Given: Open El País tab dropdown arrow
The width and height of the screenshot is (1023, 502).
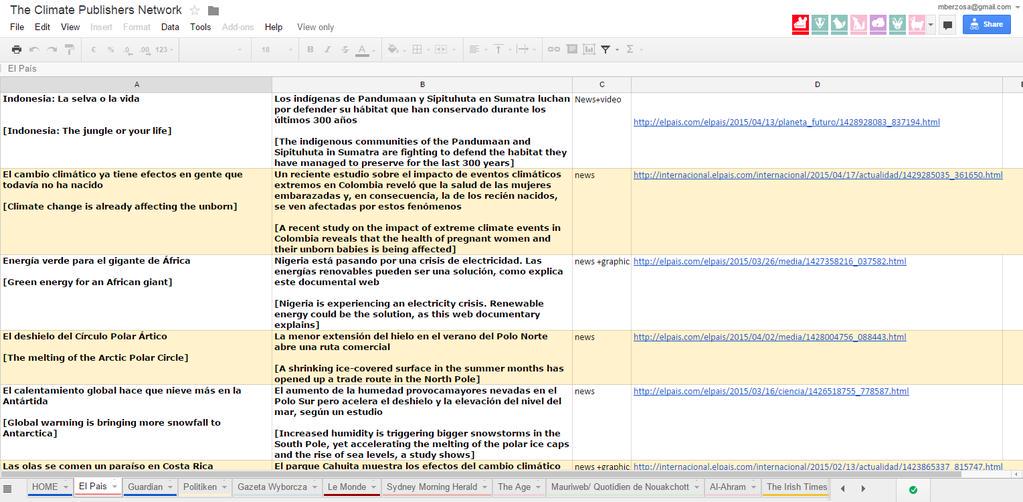Looking at the screenshot, I should pos(115,487).
